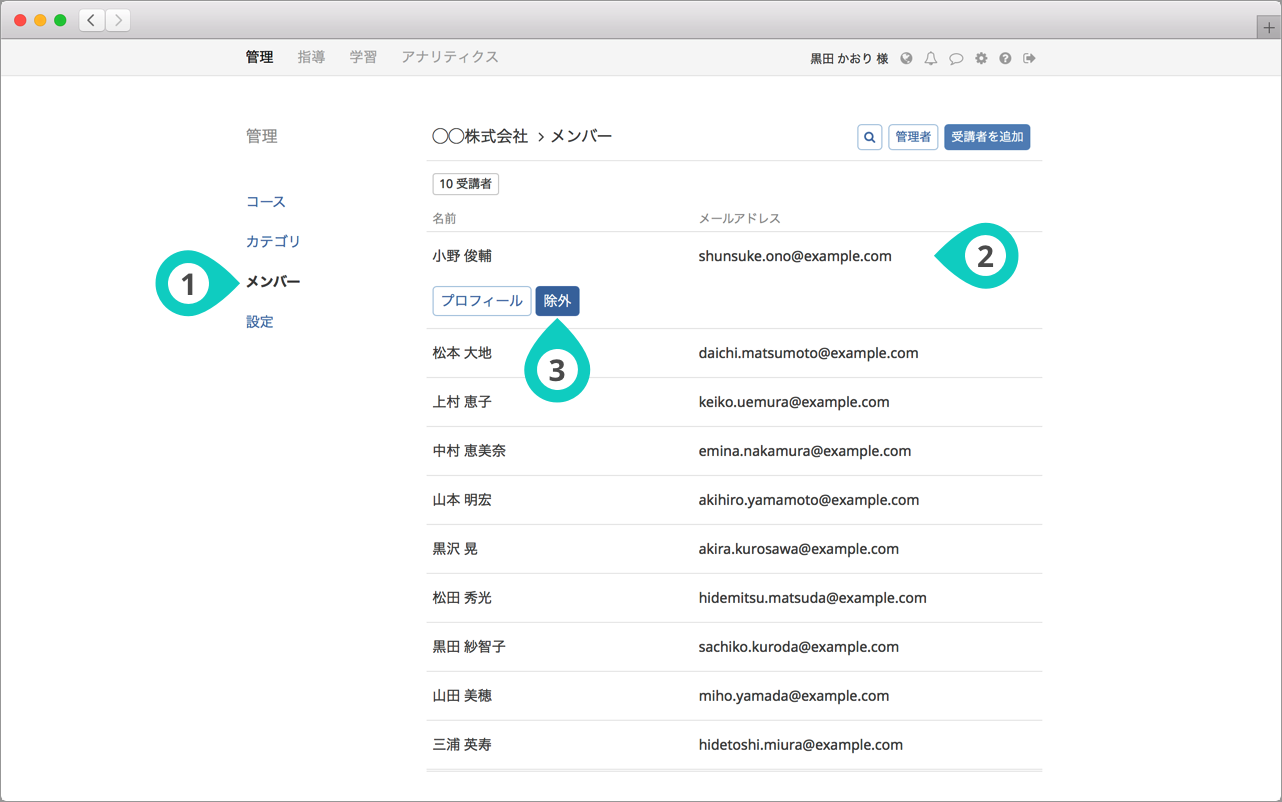
Task: Open カテゴリ in the sidebar
Action: click(273, 242)
